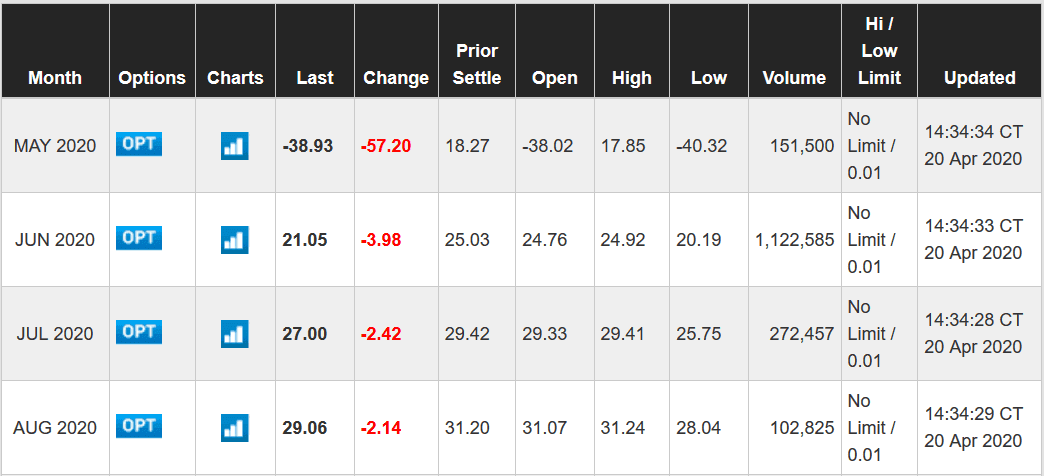
Task: Click the JUN 2020 volume 1,122,585
Action: tap(795, 240)
